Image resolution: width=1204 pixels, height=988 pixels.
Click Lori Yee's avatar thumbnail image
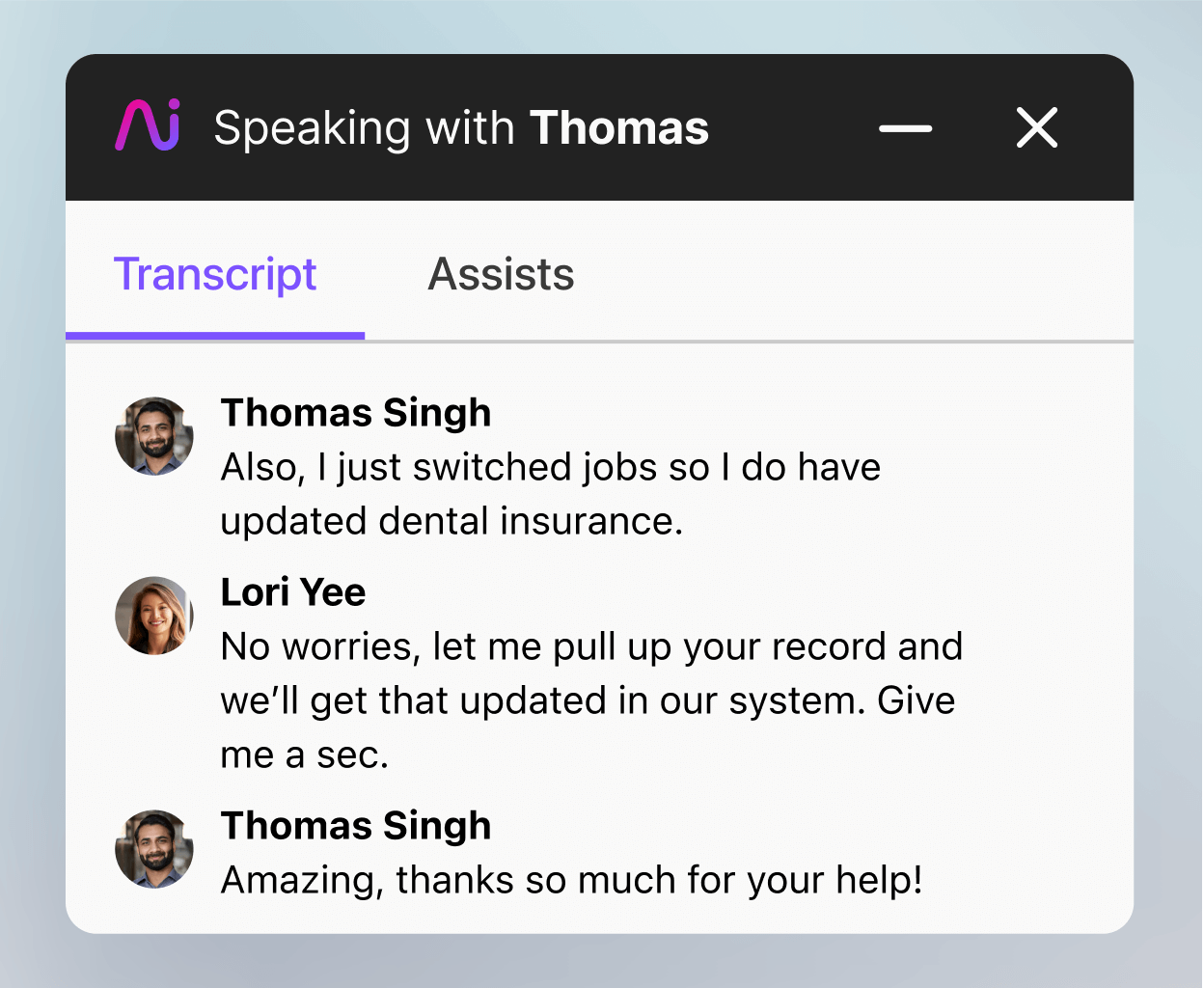point(154,616)
